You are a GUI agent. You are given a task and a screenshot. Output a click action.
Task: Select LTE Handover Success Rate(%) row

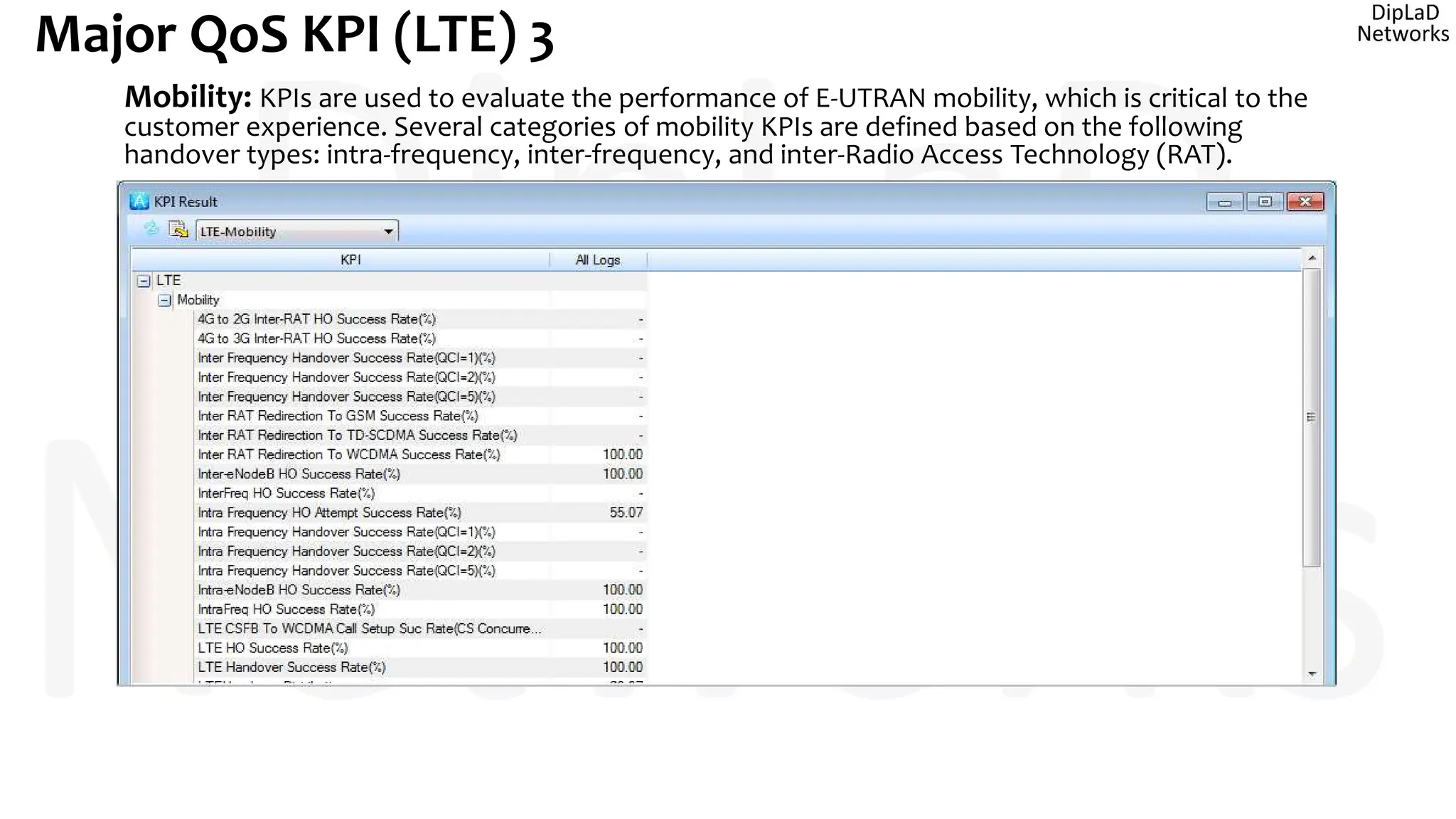pyautogui.click(x=421, y=667)
